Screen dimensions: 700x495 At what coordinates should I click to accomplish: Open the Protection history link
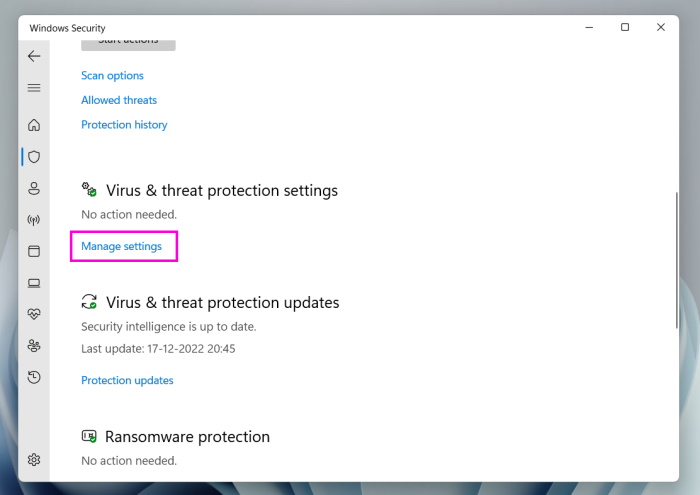click(124, 125)
